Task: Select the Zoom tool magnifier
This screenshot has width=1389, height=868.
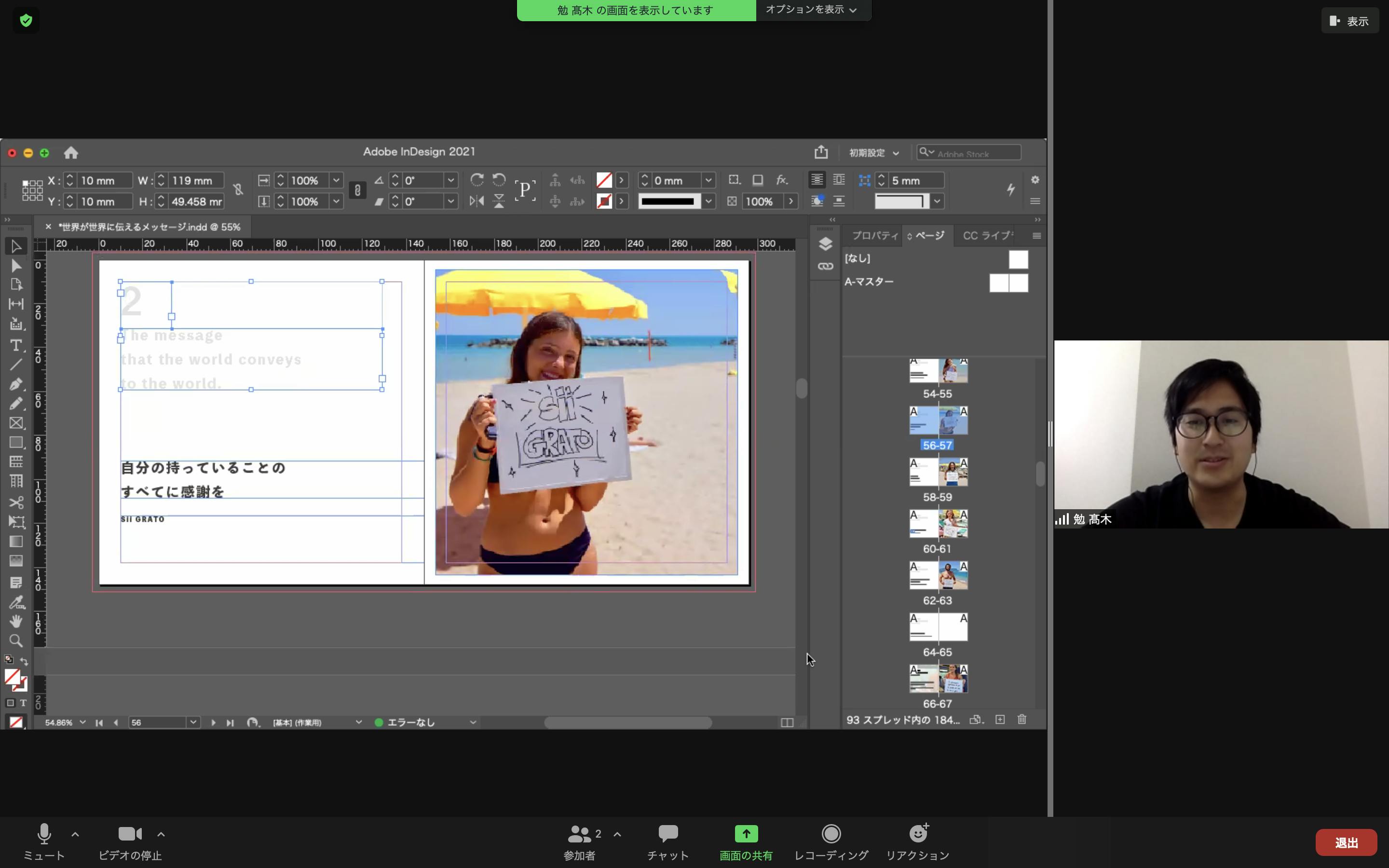Action: (x=16, y=641)
